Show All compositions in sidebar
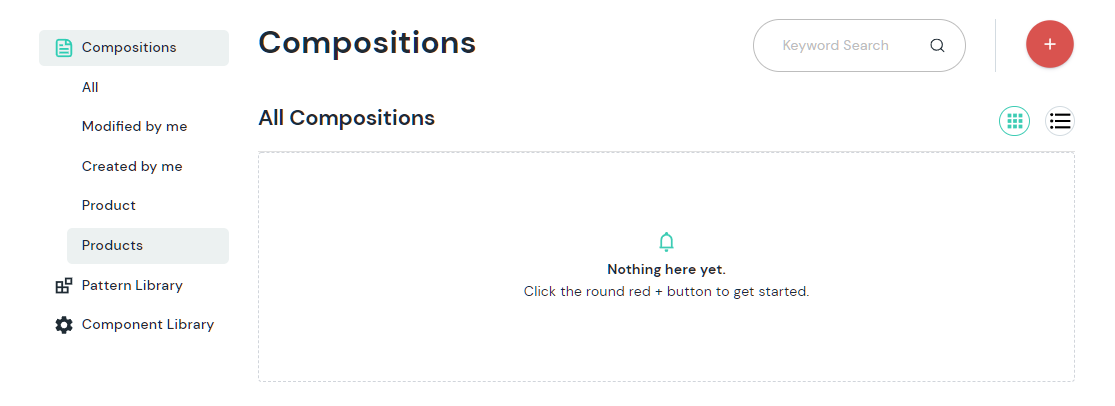1115x406 pixels. coord(90,88)
